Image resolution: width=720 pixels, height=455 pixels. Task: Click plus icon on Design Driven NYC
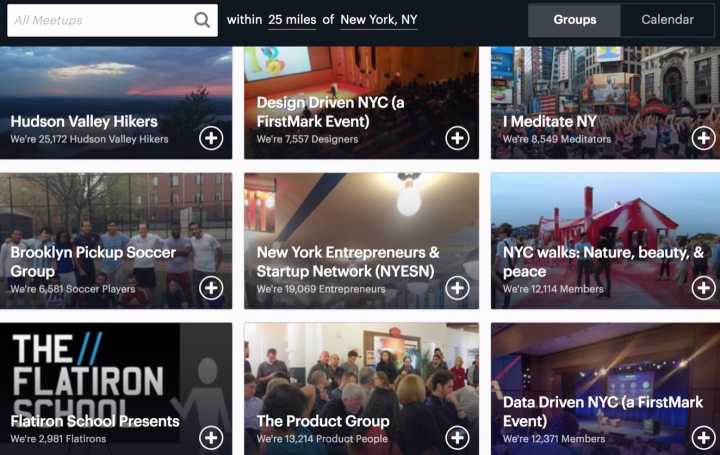pyautogui.click(x=457, y=138)
